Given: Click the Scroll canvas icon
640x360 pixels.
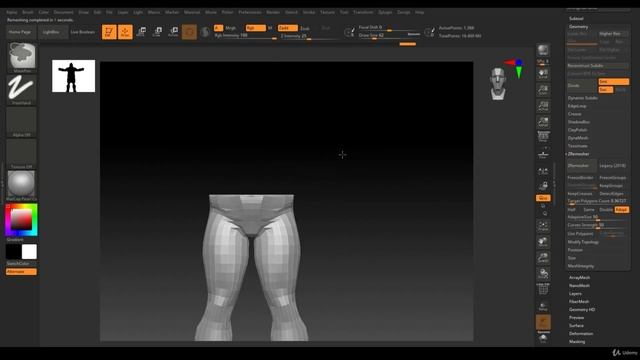Looking at the screenshot, I should pos(543,74).
